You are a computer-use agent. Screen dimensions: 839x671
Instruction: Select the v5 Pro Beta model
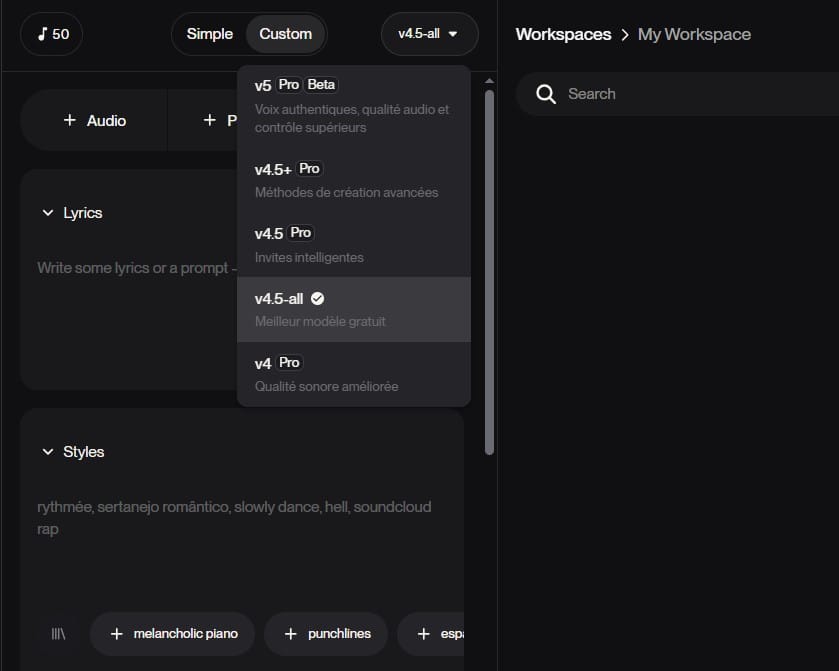353,105
